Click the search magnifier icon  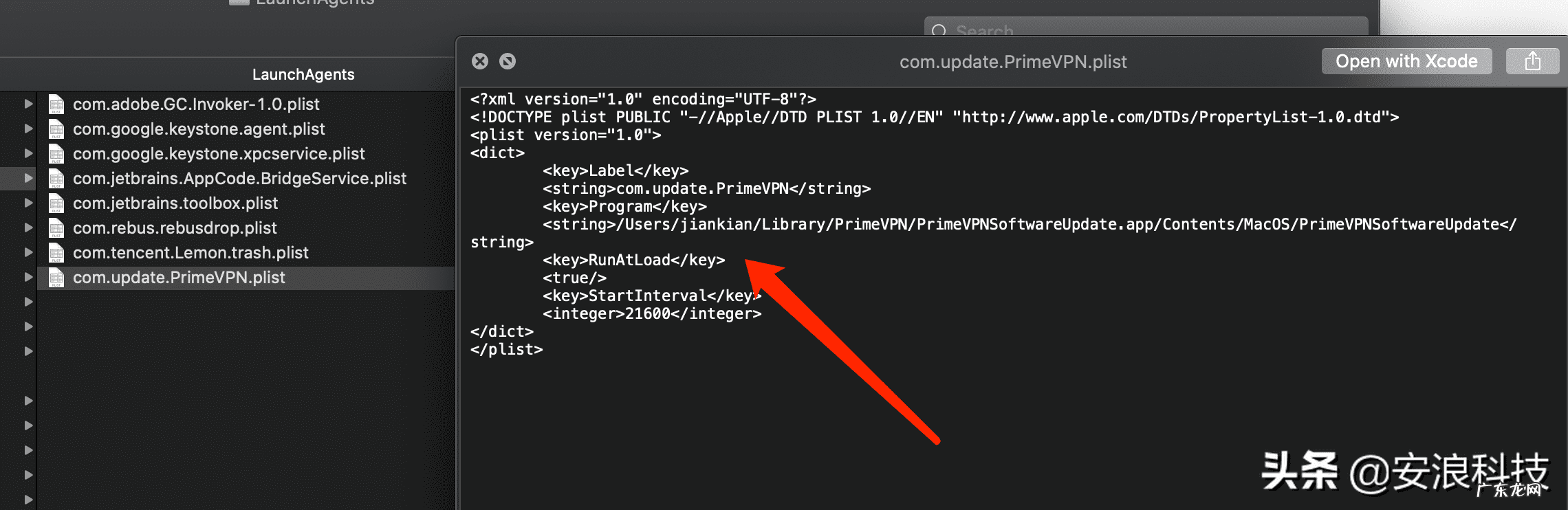[939, 30]
